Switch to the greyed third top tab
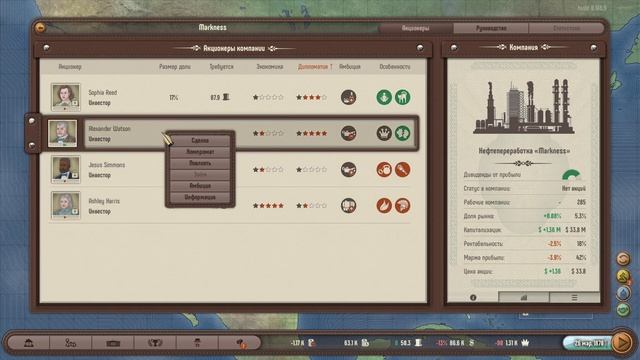 point(567,28)
